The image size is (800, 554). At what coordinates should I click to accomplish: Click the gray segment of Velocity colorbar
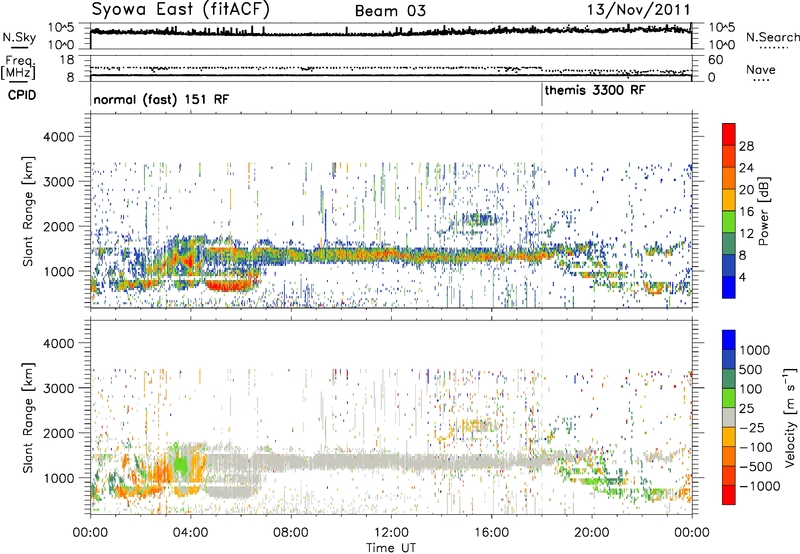click(x=729, y=418)
